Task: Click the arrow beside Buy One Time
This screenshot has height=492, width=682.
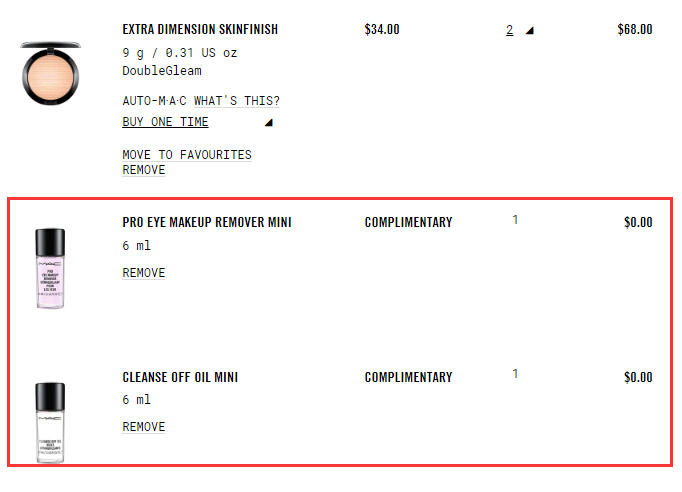Action: [268, 123]
